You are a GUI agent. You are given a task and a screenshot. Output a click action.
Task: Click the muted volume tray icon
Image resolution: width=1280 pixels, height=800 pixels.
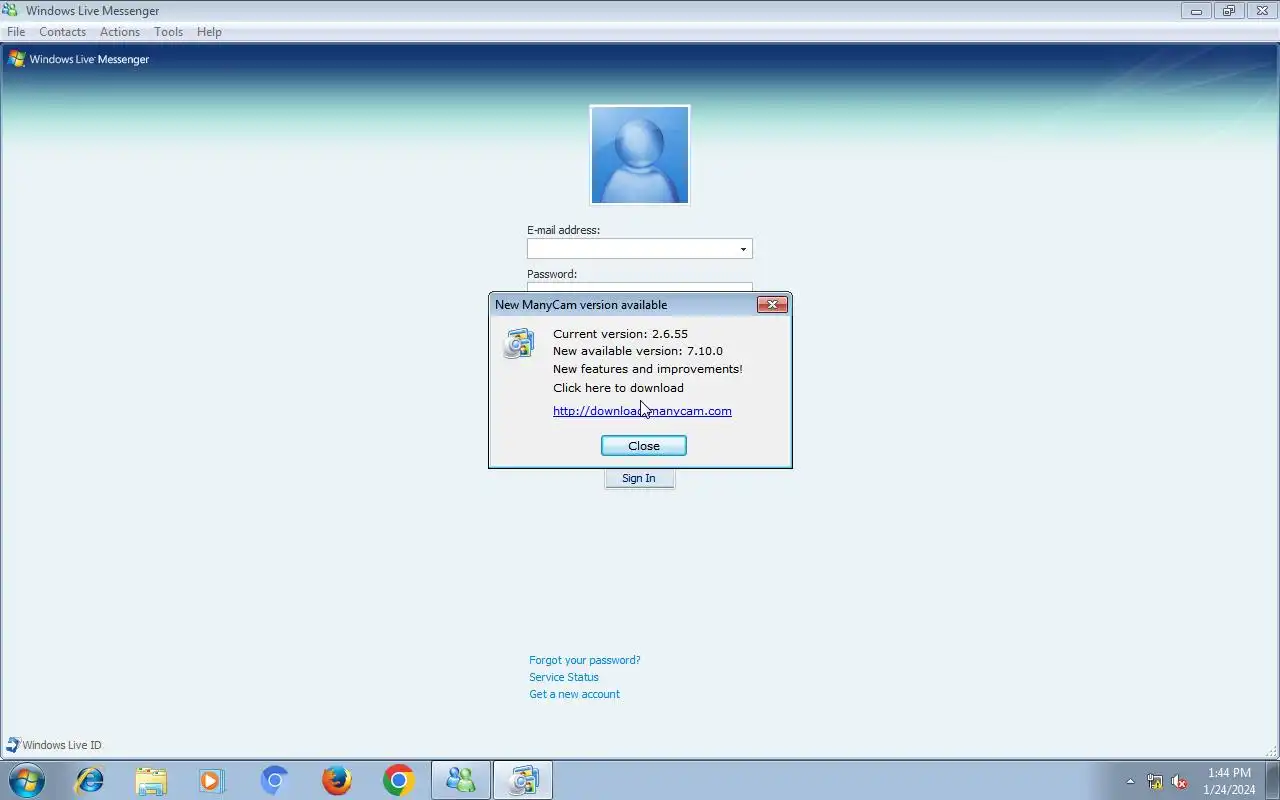1179,782
